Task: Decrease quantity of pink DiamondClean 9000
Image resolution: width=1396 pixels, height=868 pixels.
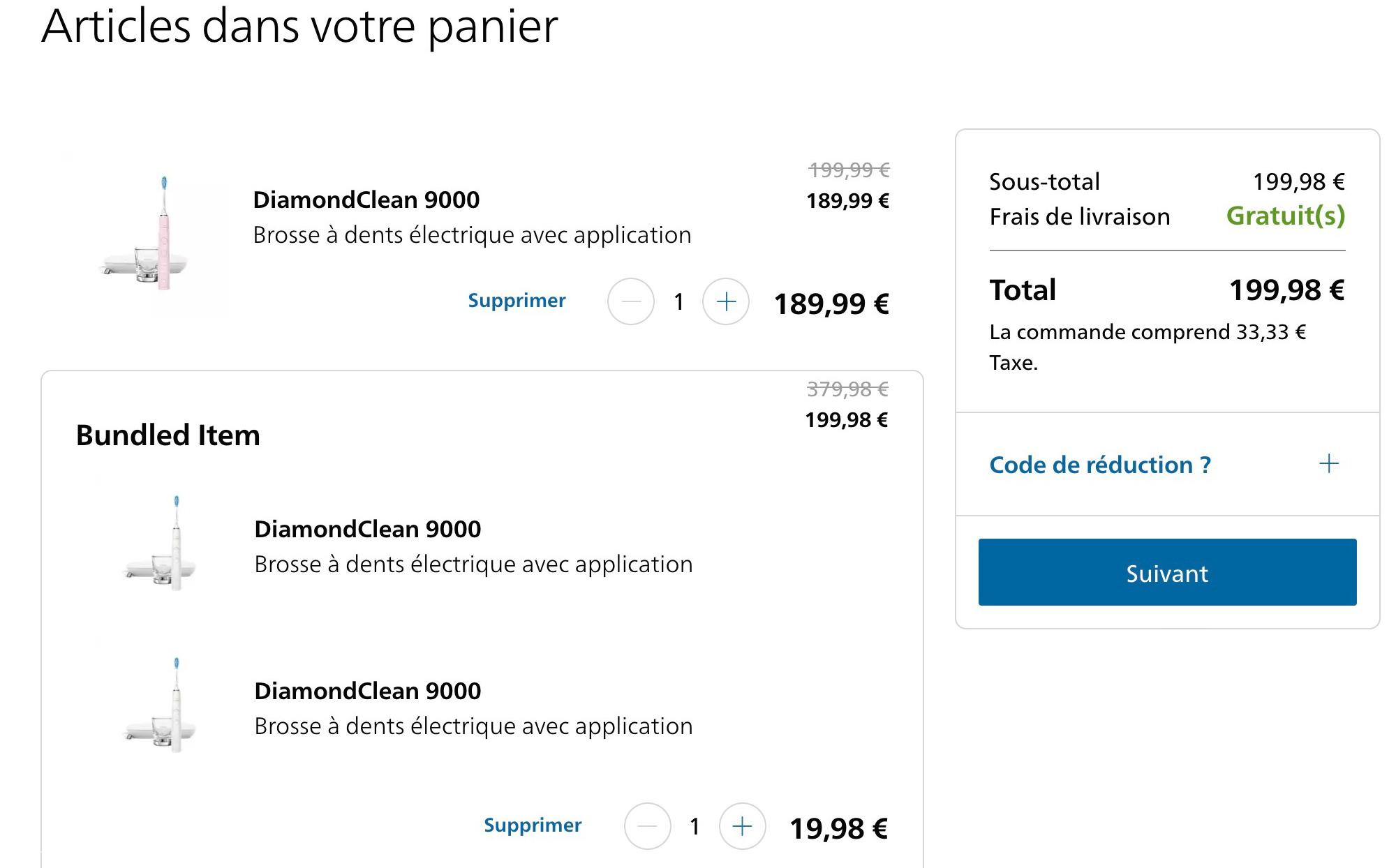Action: [x=631, y=301]
